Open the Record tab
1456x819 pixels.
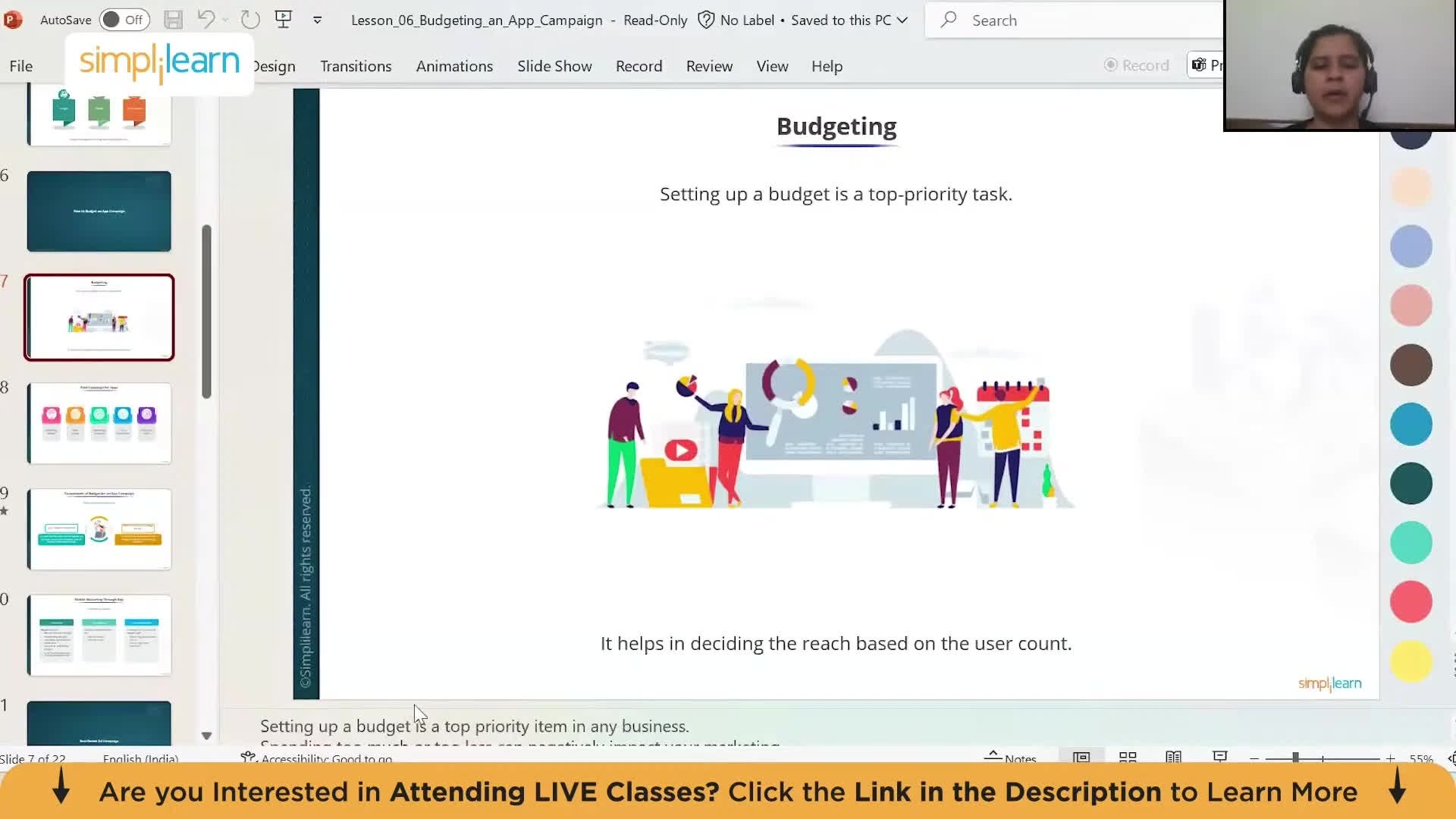[x=639, y=66]
